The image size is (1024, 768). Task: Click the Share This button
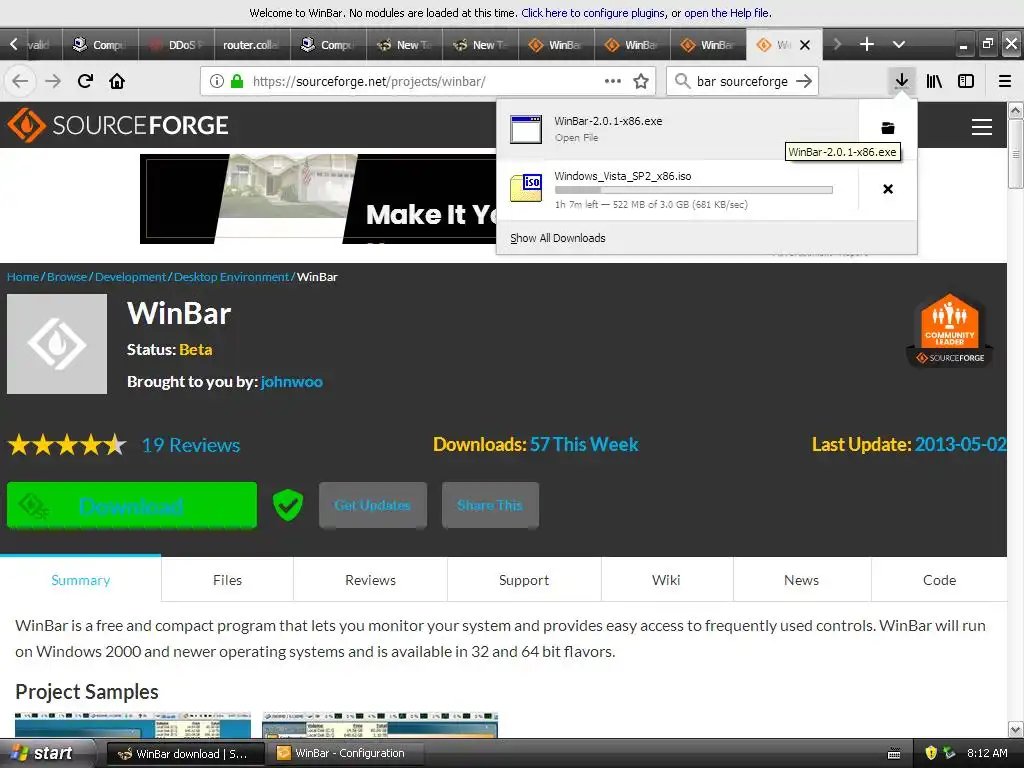point(490,505)
